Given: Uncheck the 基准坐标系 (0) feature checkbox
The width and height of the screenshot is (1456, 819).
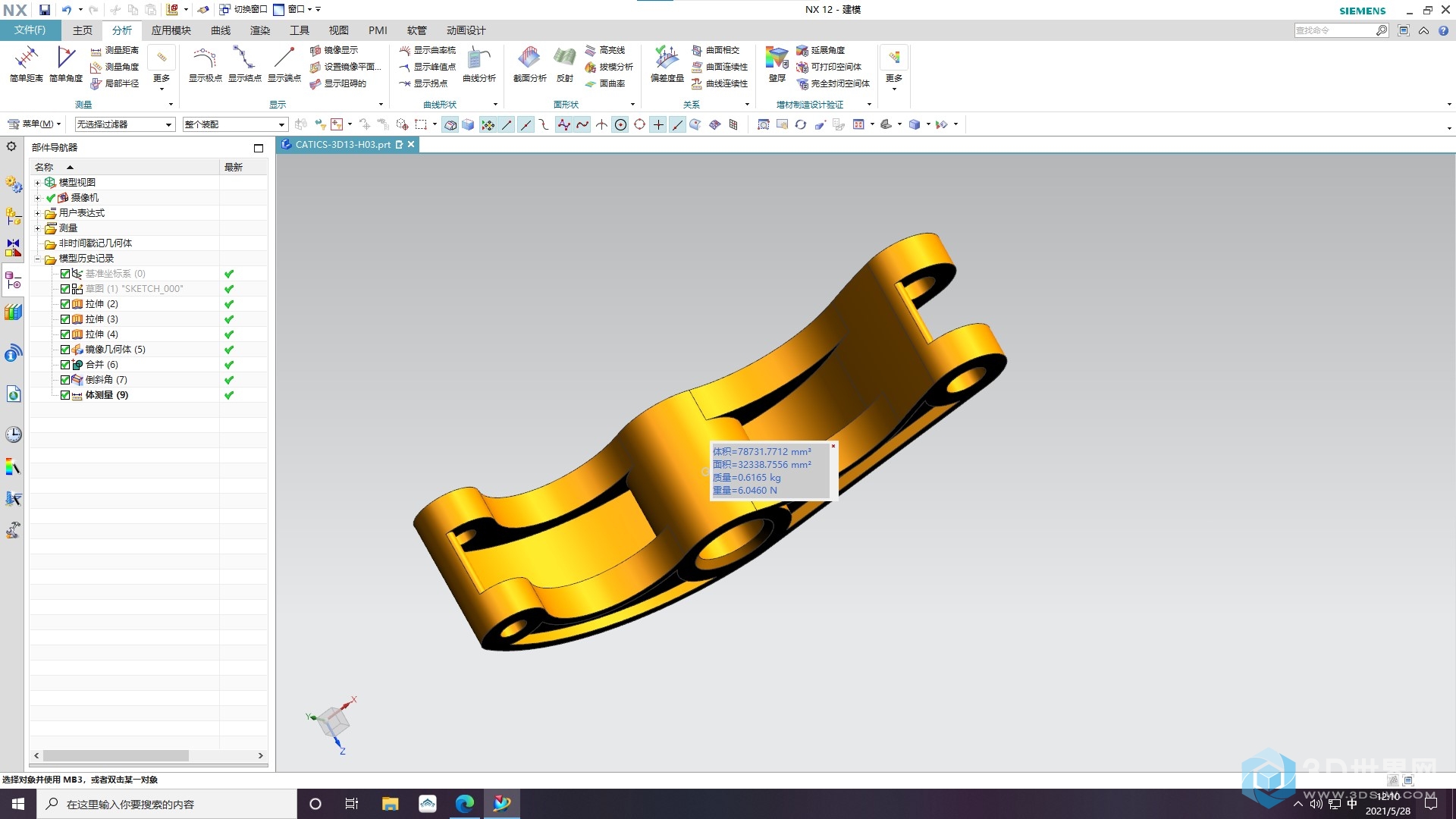Looking at the screenshot, I should [65, 274].
